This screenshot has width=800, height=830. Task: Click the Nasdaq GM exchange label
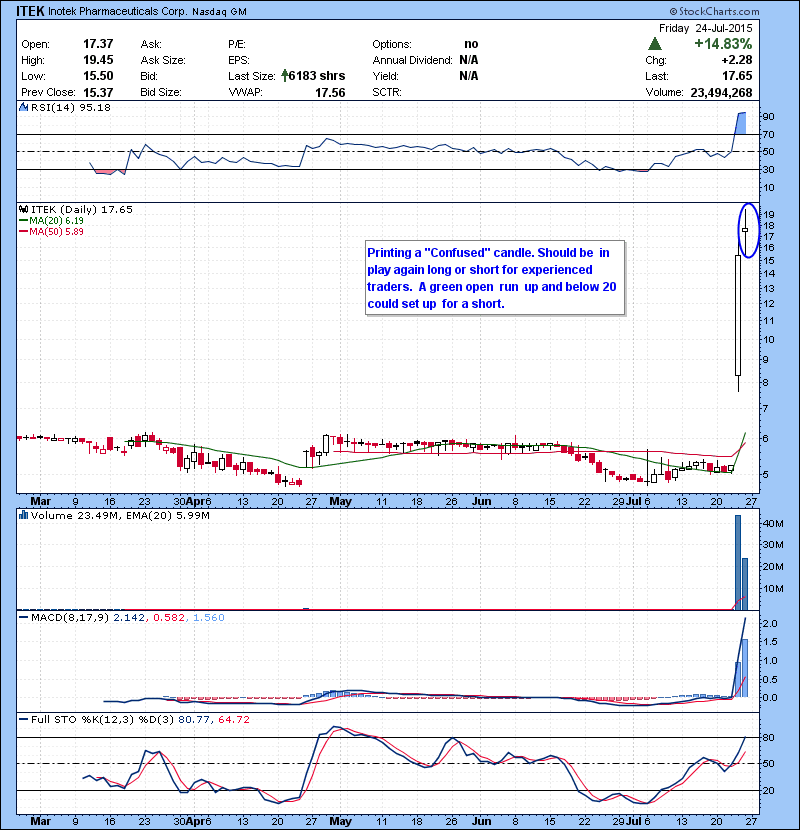click(219, 12)
